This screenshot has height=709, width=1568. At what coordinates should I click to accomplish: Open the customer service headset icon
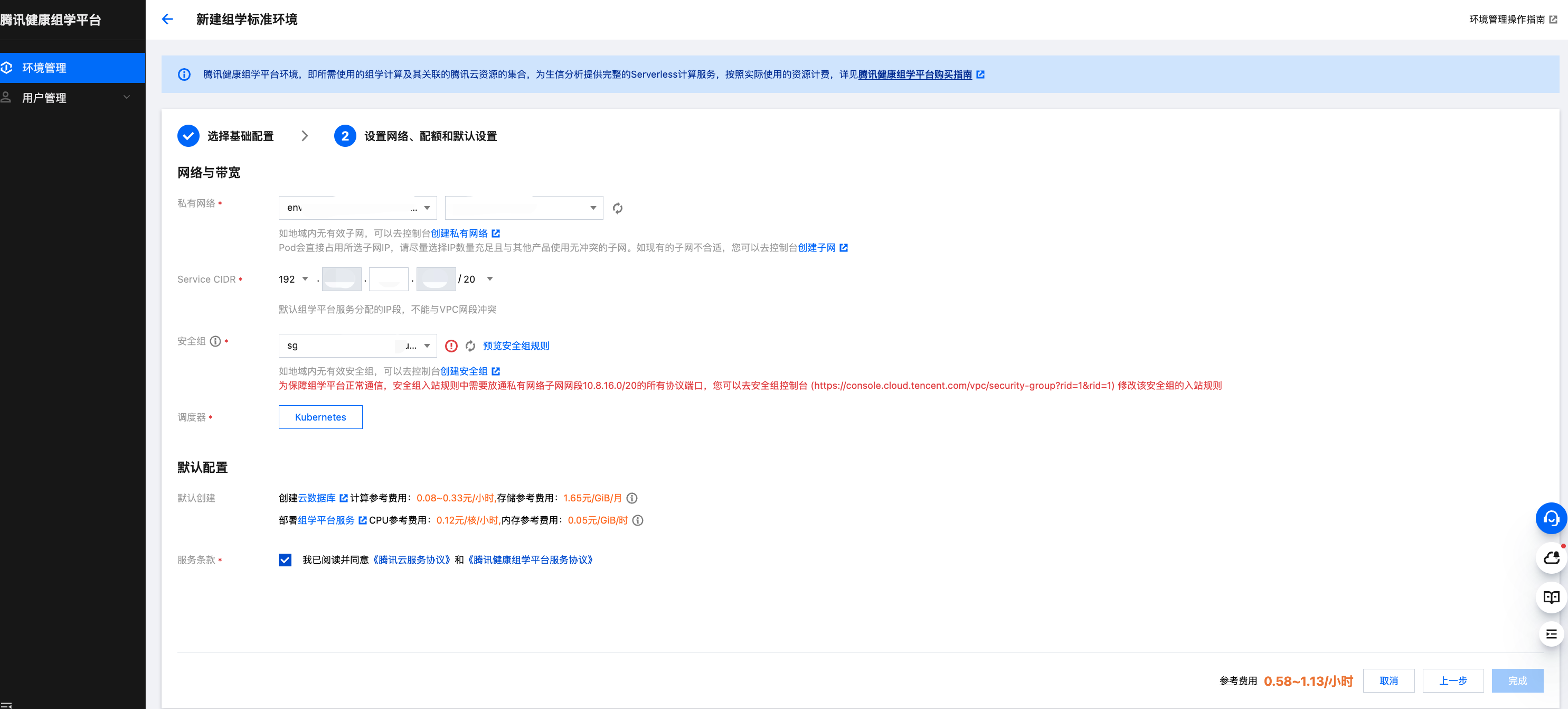coord(1551,518)
